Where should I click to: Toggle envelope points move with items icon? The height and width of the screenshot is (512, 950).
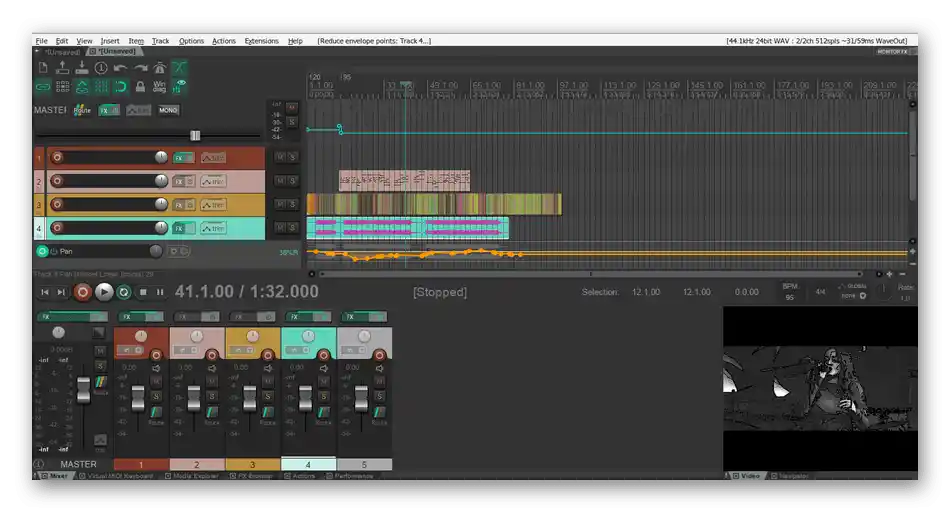coord(82,87)
